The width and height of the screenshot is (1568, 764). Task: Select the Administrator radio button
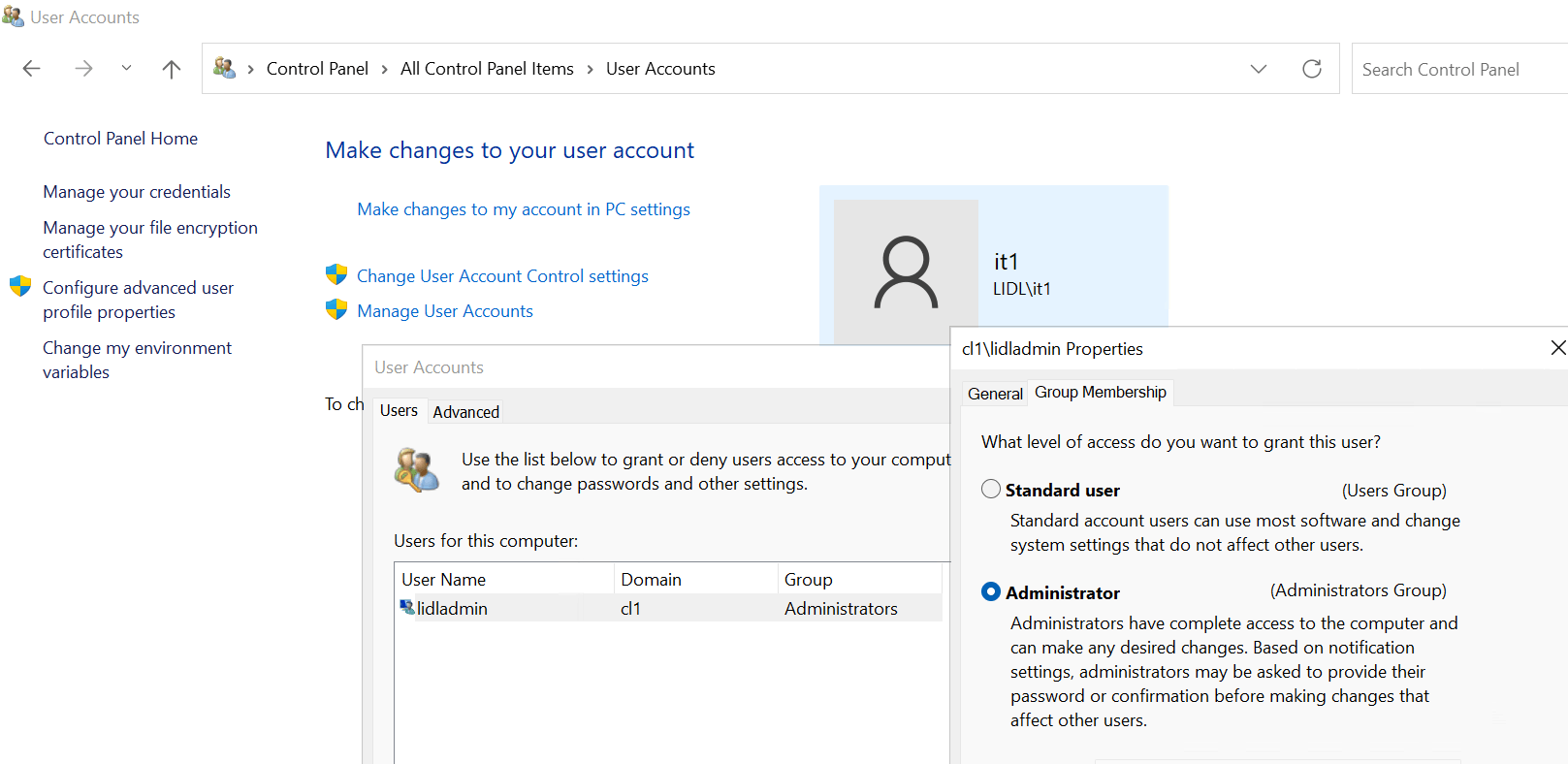point(991,591)
